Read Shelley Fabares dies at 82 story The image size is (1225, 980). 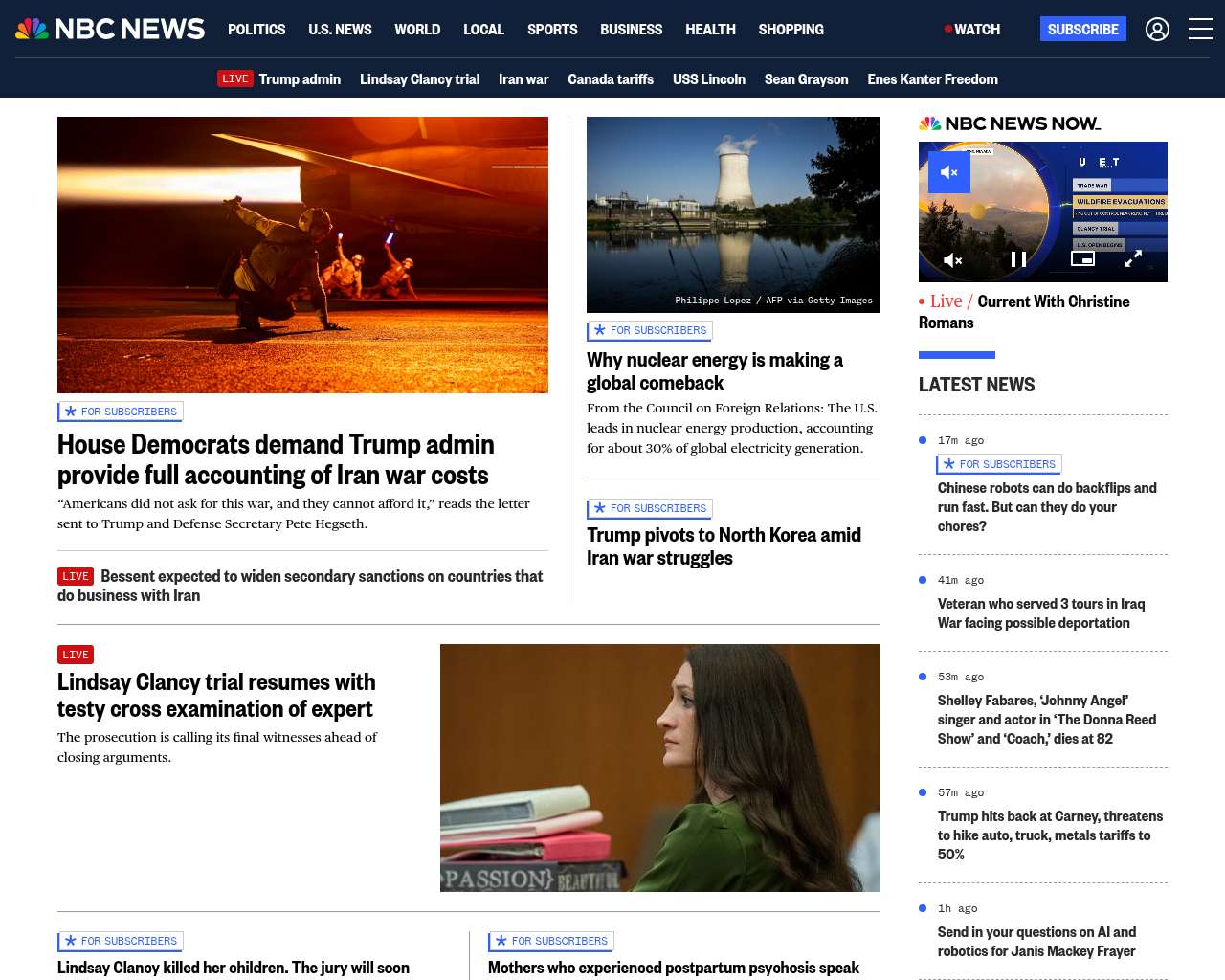[x=1047, y=720]
